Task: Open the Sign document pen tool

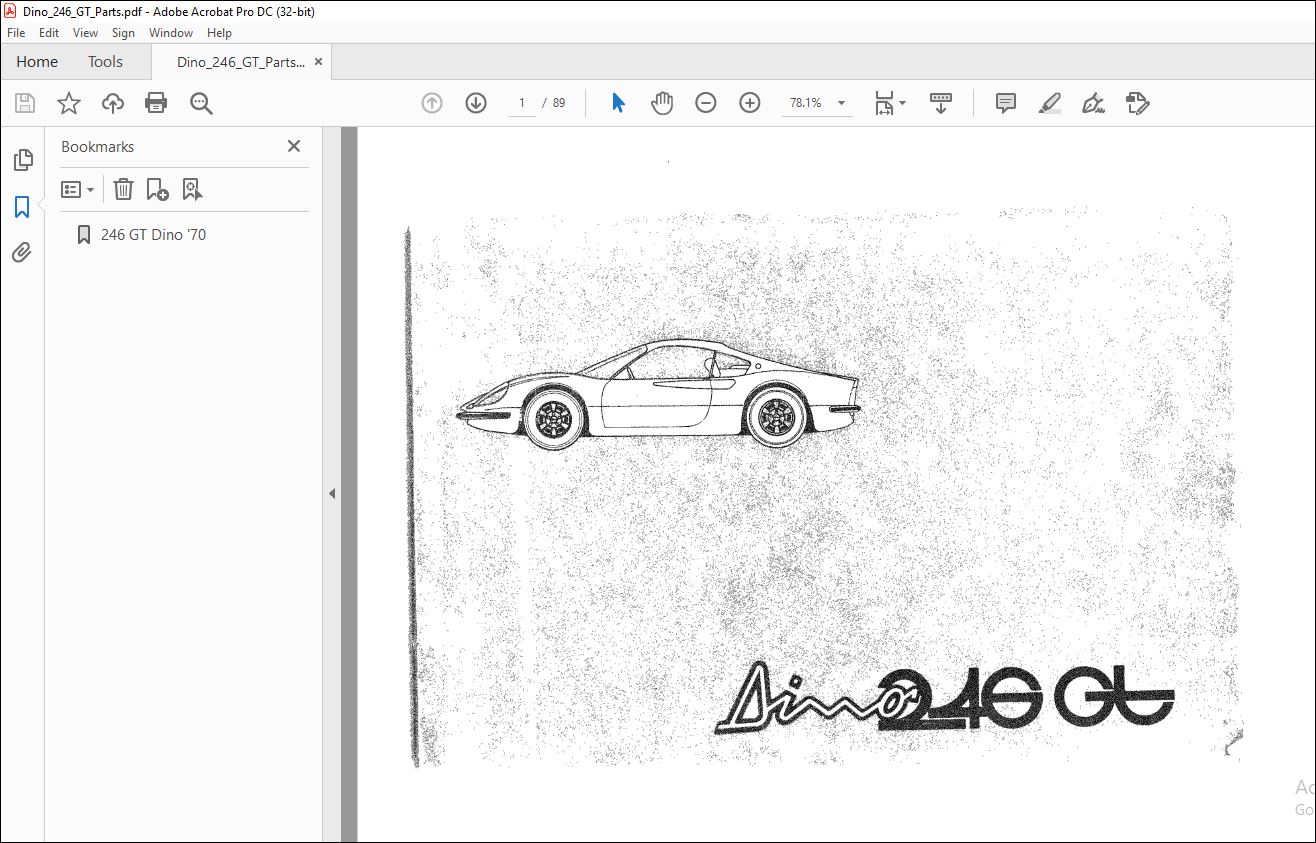Action: [1093, 103]
